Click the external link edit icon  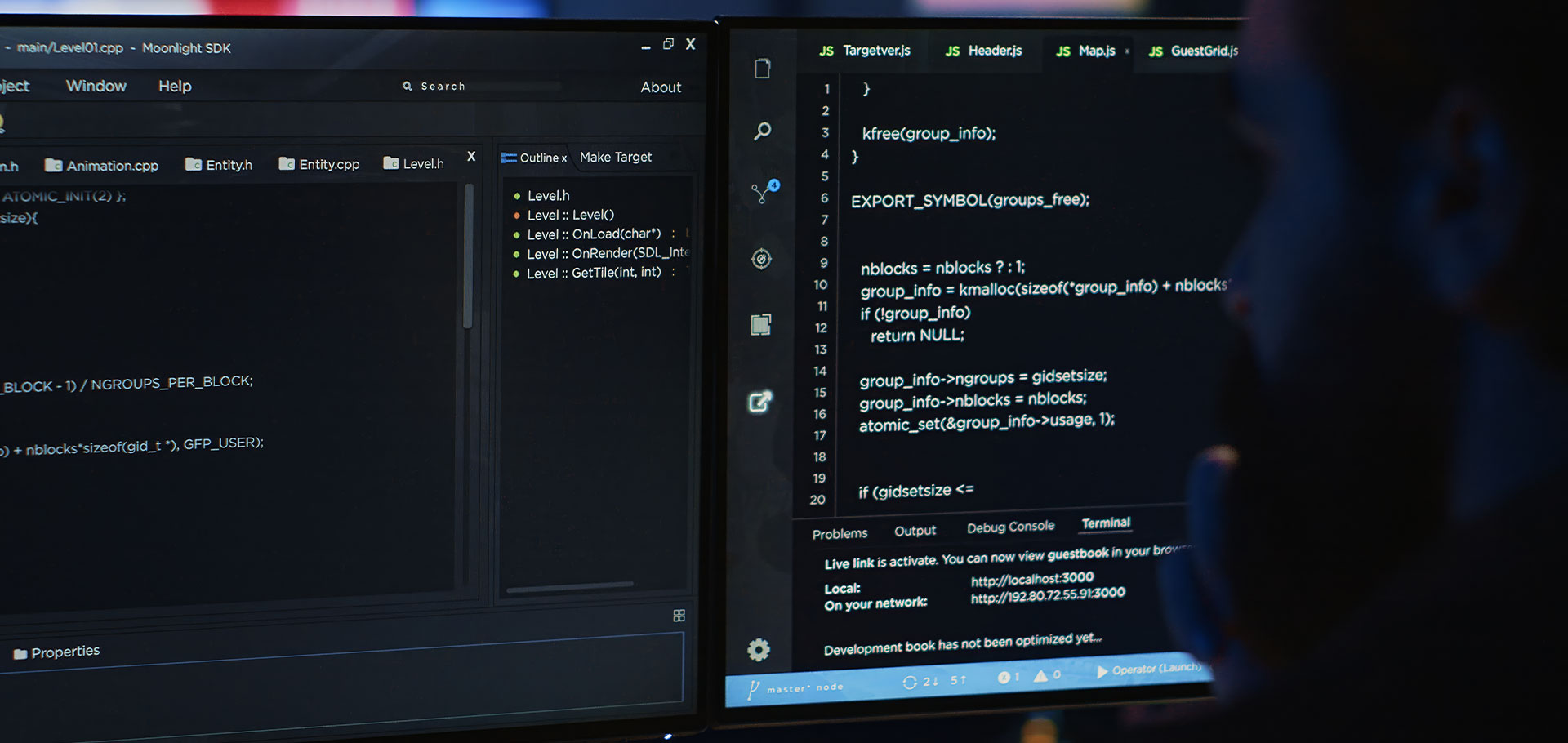pyautogui.click(x=760, y=402)
